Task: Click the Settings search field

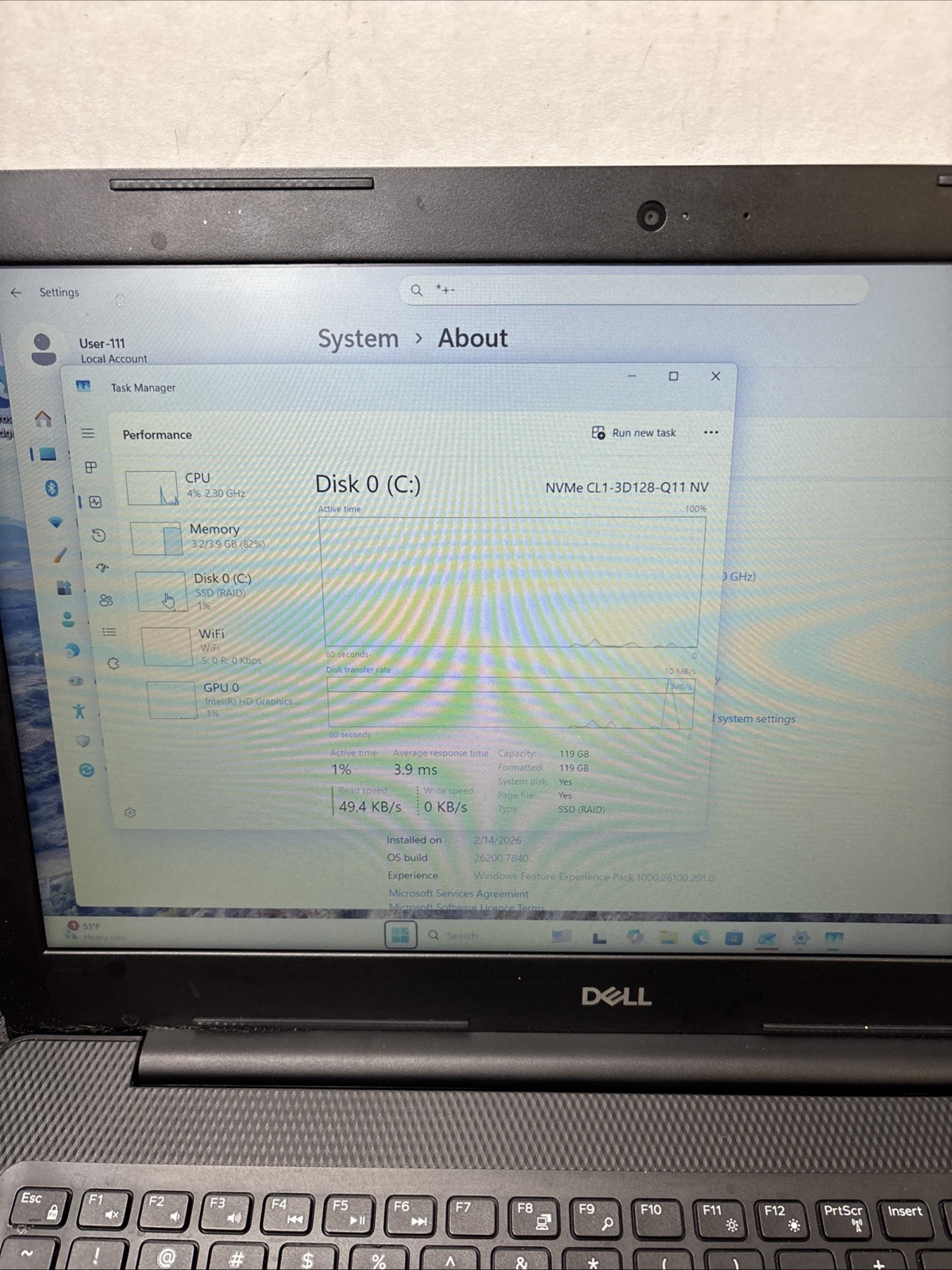Action: coord(633,290)
